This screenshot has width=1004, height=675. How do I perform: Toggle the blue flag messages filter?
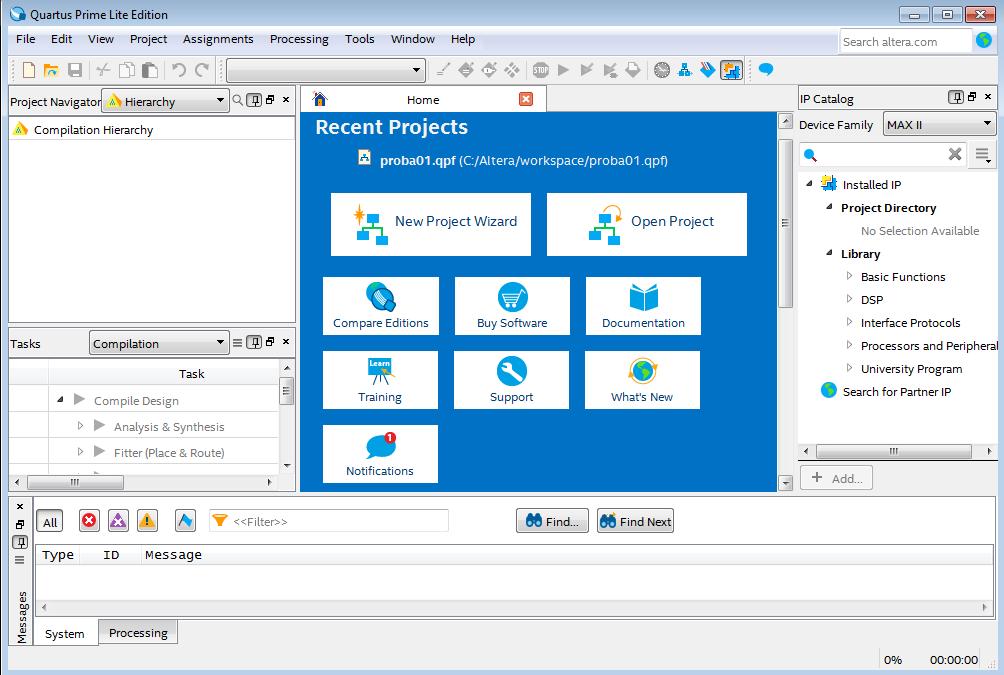coord(185,521)
